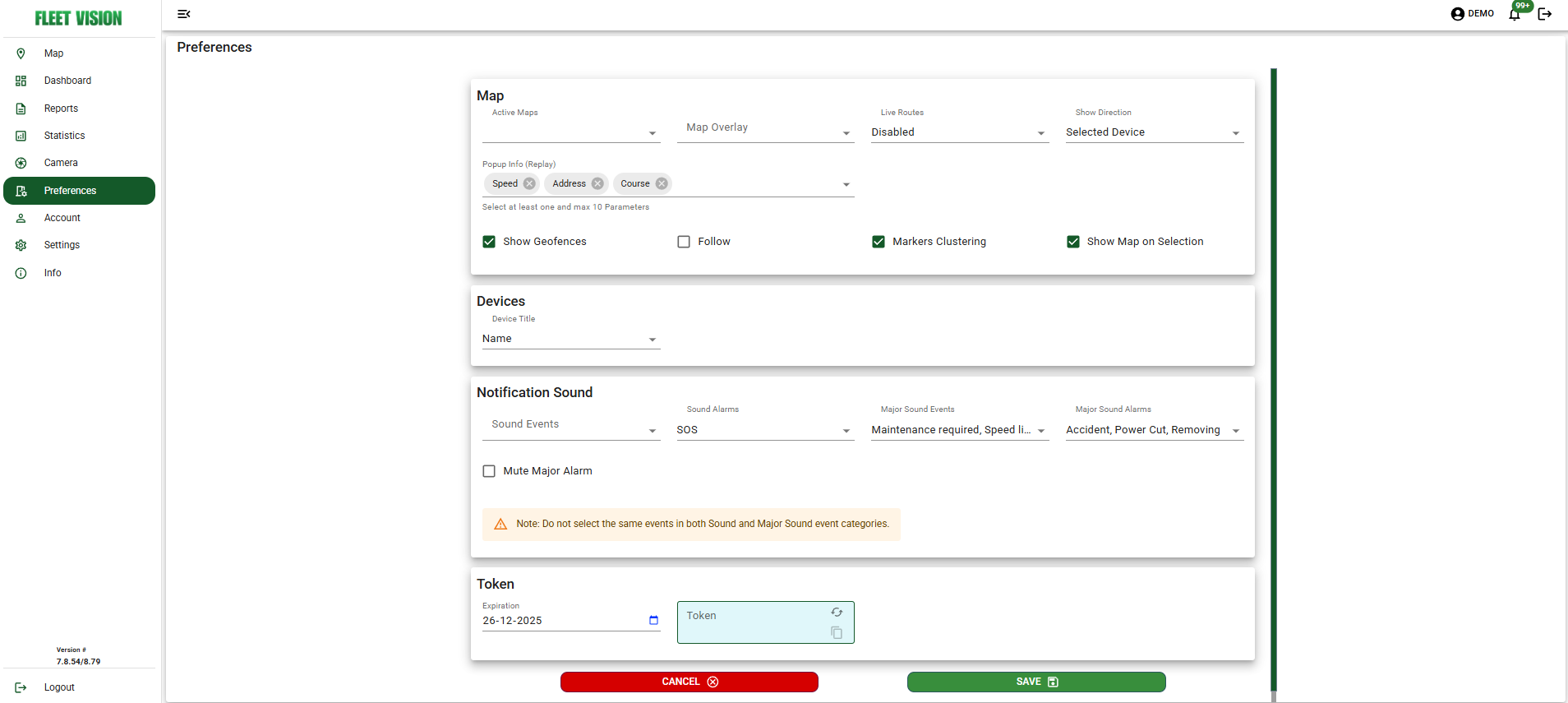Go to Reports in the sidebar
The width and height of the screenshot is (1568, 703).
(61, 109)
